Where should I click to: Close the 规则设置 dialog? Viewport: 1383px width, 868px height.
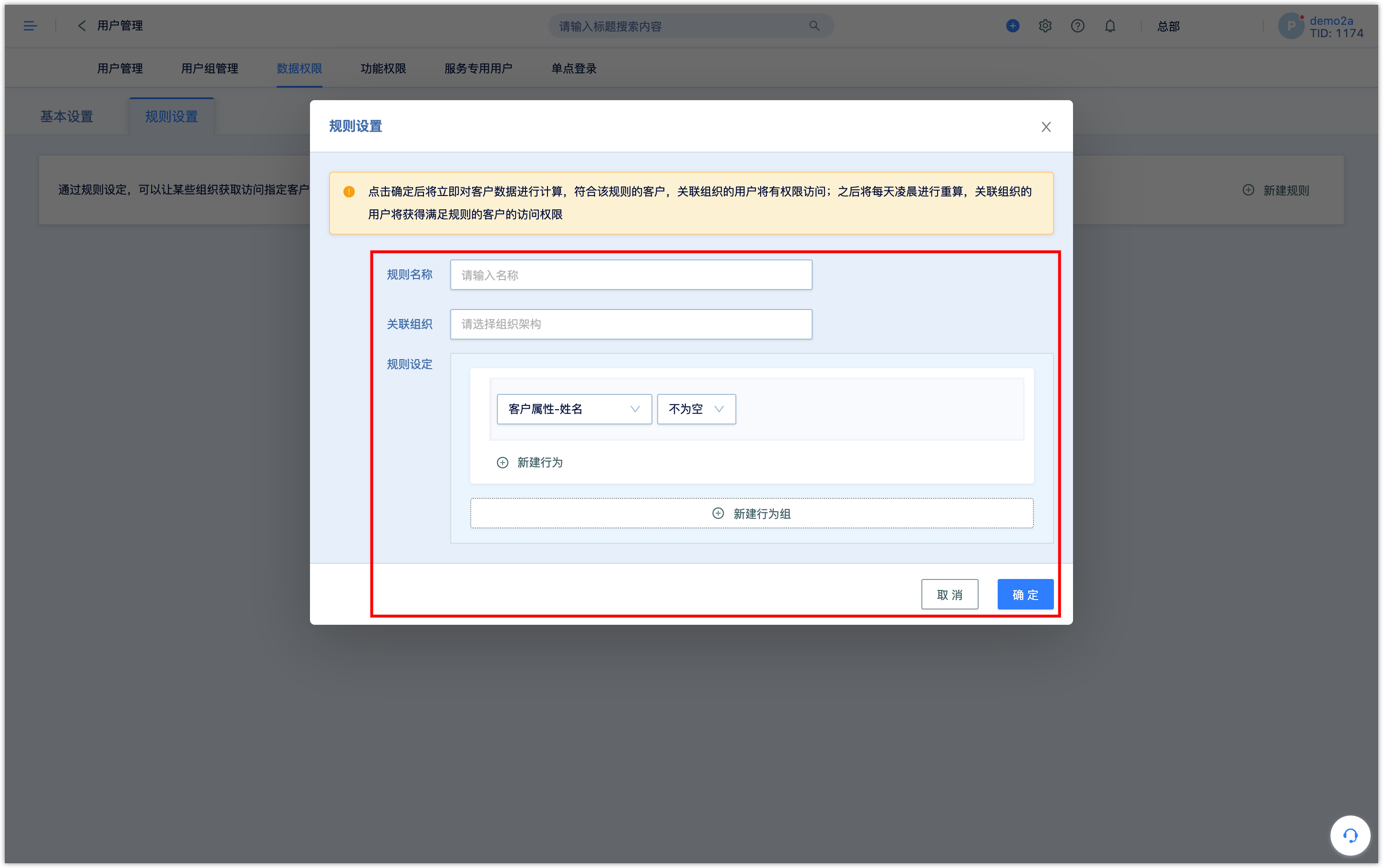coord(1045,127)
